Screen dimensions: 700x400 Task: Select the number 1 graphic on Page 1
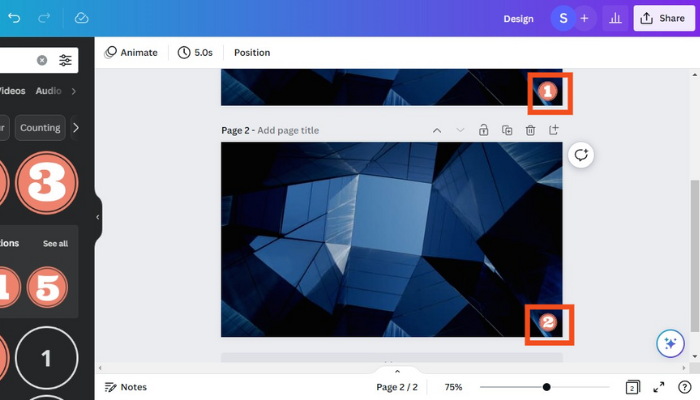(x=547, y=91)
